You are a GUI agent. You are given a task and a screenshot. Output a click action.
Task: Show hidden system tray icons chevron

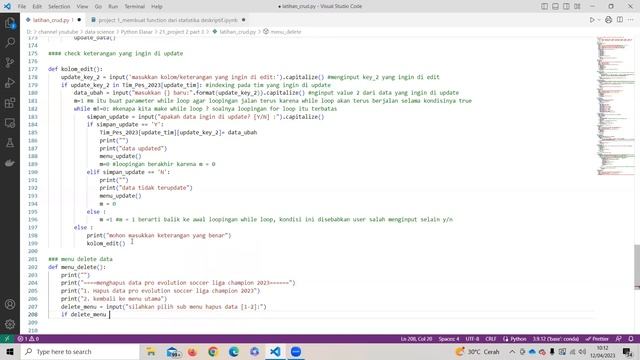pyautogui.click(x=512, y=351)
